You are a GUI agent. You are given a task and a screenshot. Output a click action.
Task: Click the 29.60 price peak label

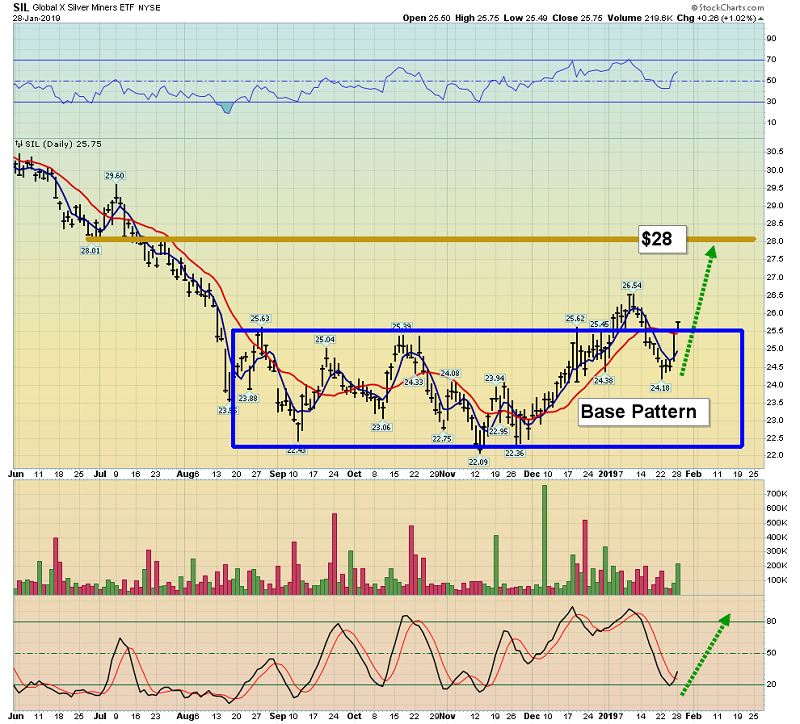(115, 176)
